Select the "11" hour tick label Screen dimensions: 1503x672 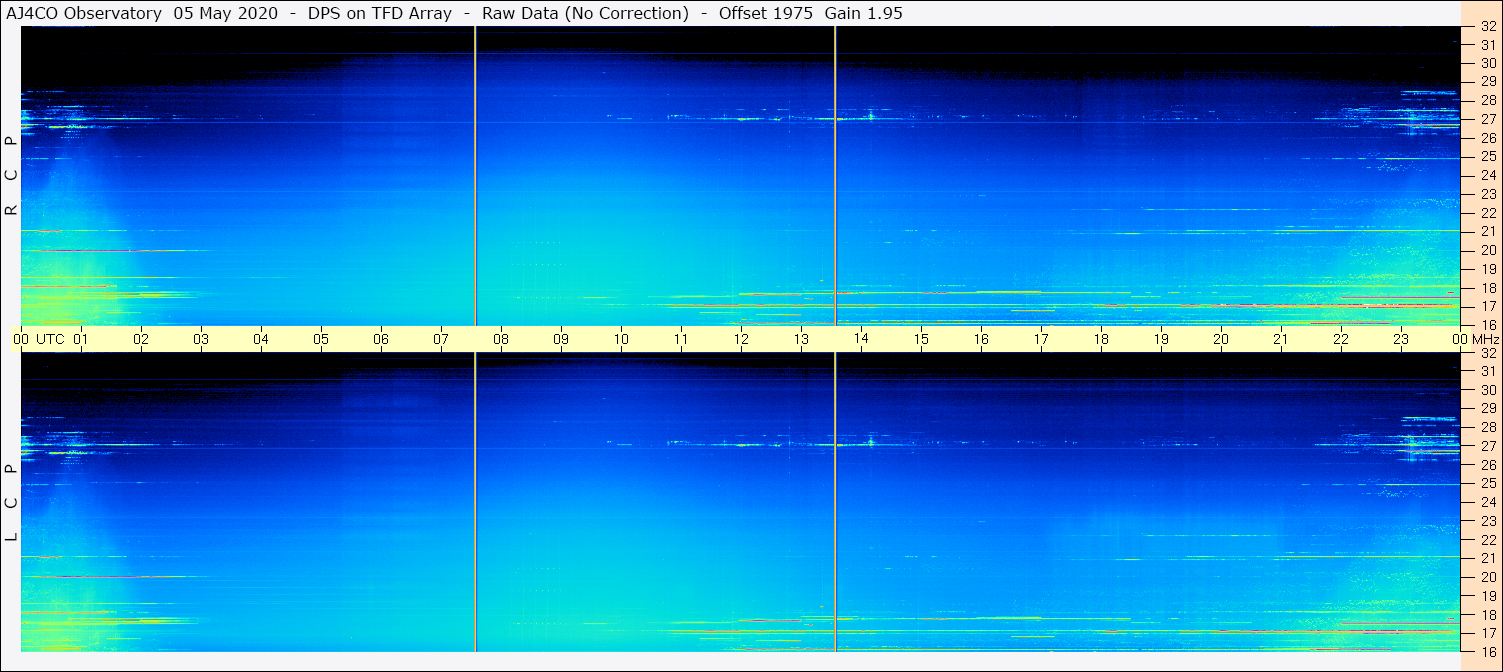[681, 339]
